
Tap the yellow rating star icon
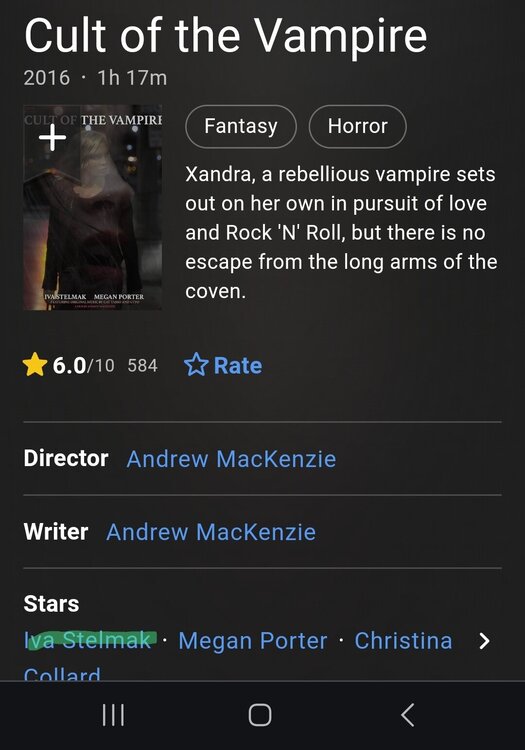35,365
